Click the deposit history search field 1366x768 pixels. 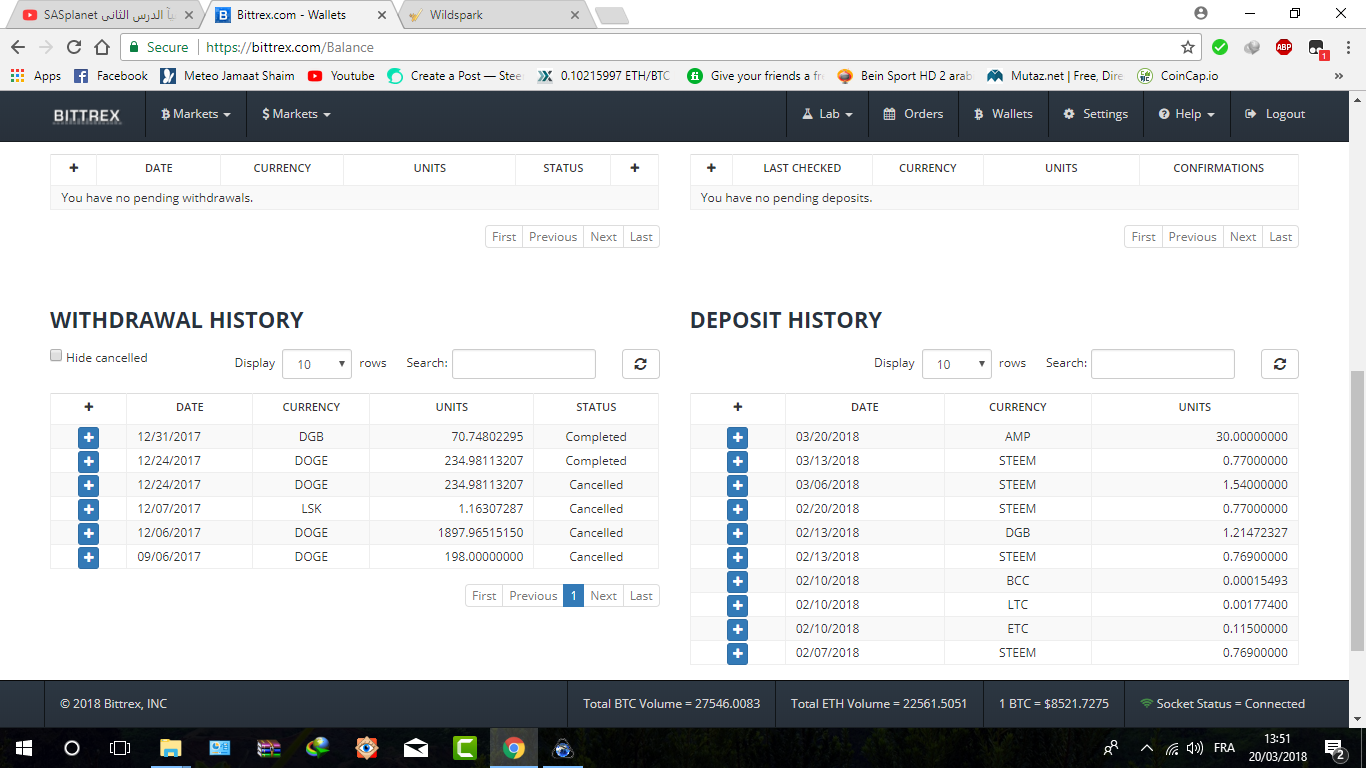pos(1162,364)
